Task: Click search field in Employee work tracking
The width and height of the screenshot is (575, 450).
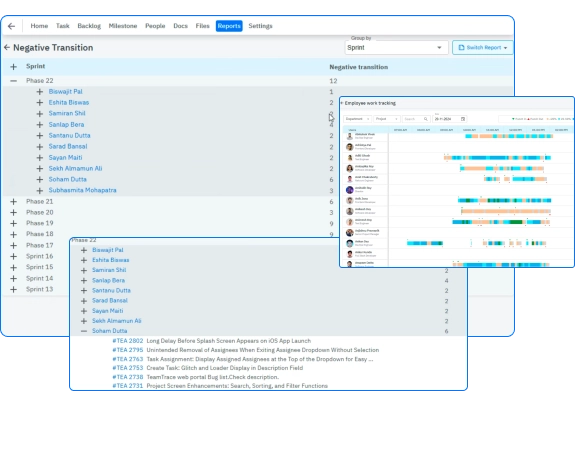Action: pyautogui.click(x=415, y=119)
